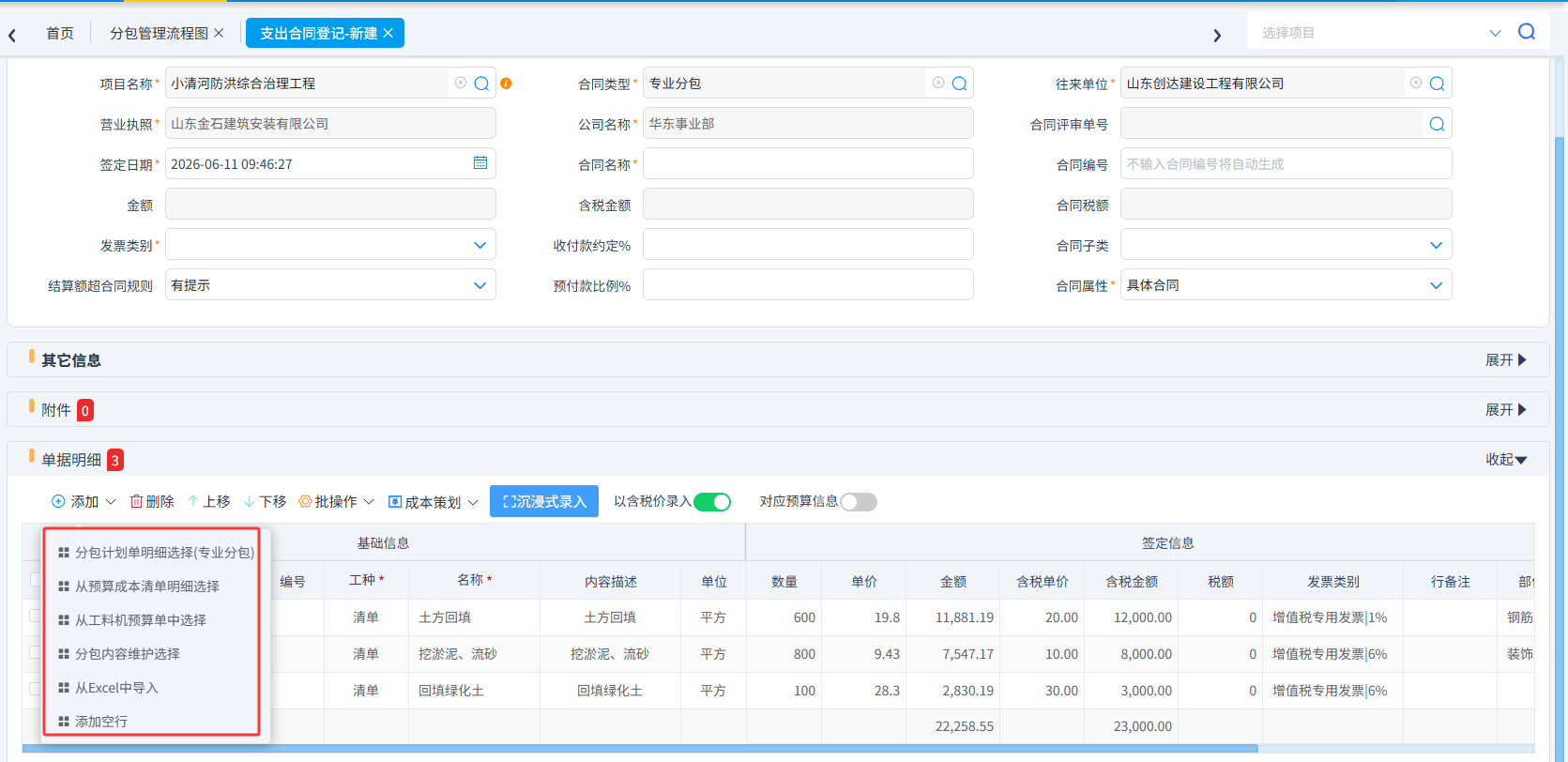Open the 批操作 dropdown menu
Screen dimensions: 1568x762
[x=336, y=502]
